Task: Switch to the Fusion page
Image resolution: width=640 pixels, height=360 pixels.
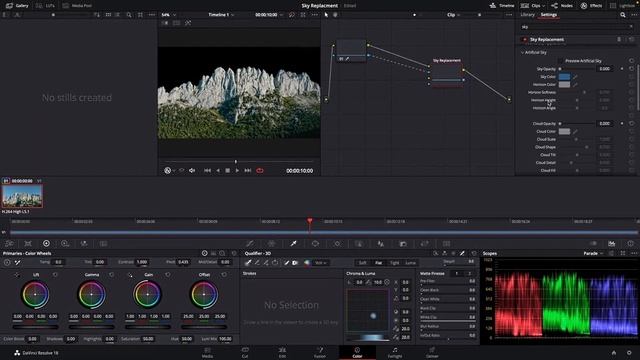Action: pyautogui.click(x=320, y=352)
